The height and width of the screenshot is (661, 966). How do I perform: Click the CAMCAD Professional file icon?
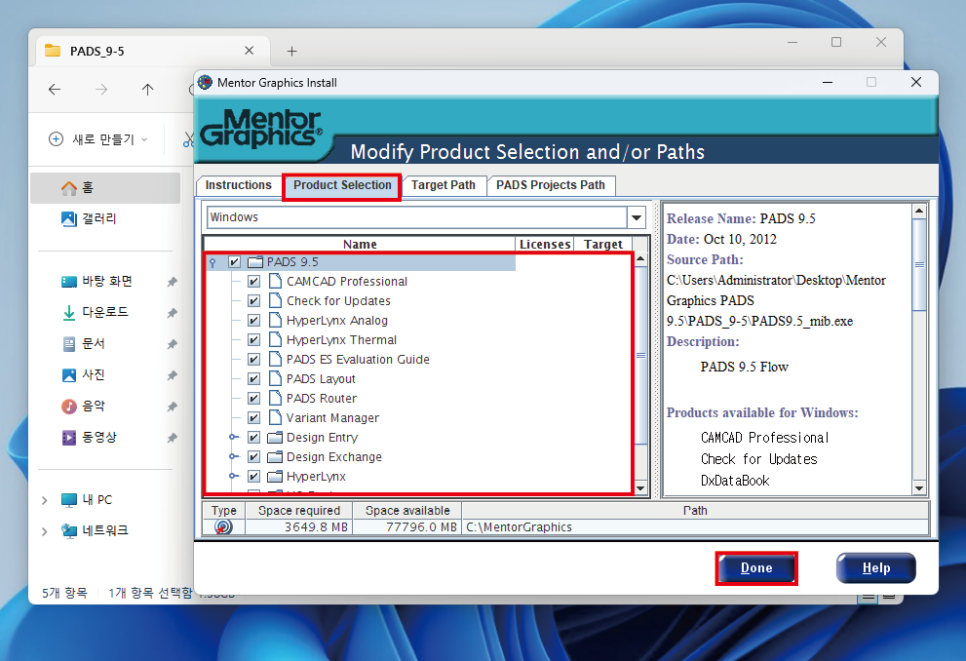pos(275,282)
